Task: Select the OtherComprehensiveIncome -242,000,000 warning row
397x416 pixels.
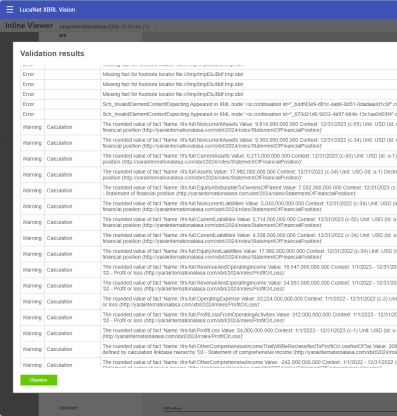Action: click(x=209, y=363)
